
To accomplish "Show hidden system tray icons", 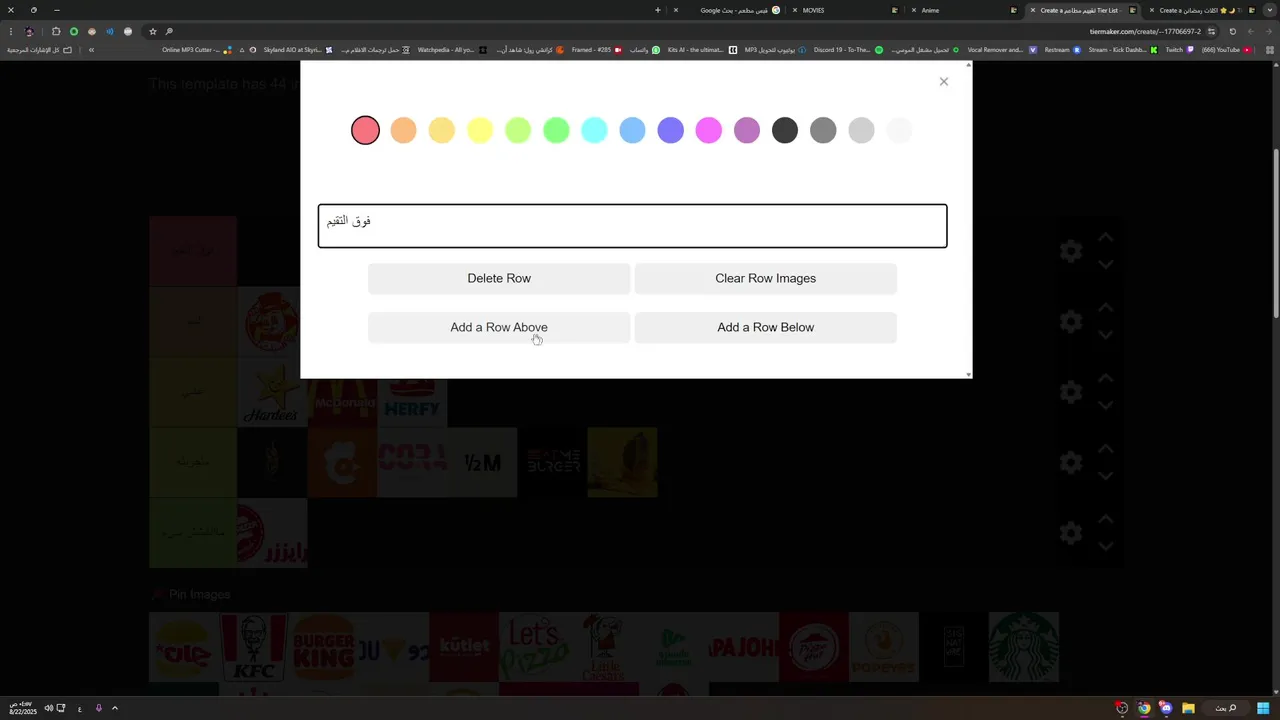I will pos(115,708).
